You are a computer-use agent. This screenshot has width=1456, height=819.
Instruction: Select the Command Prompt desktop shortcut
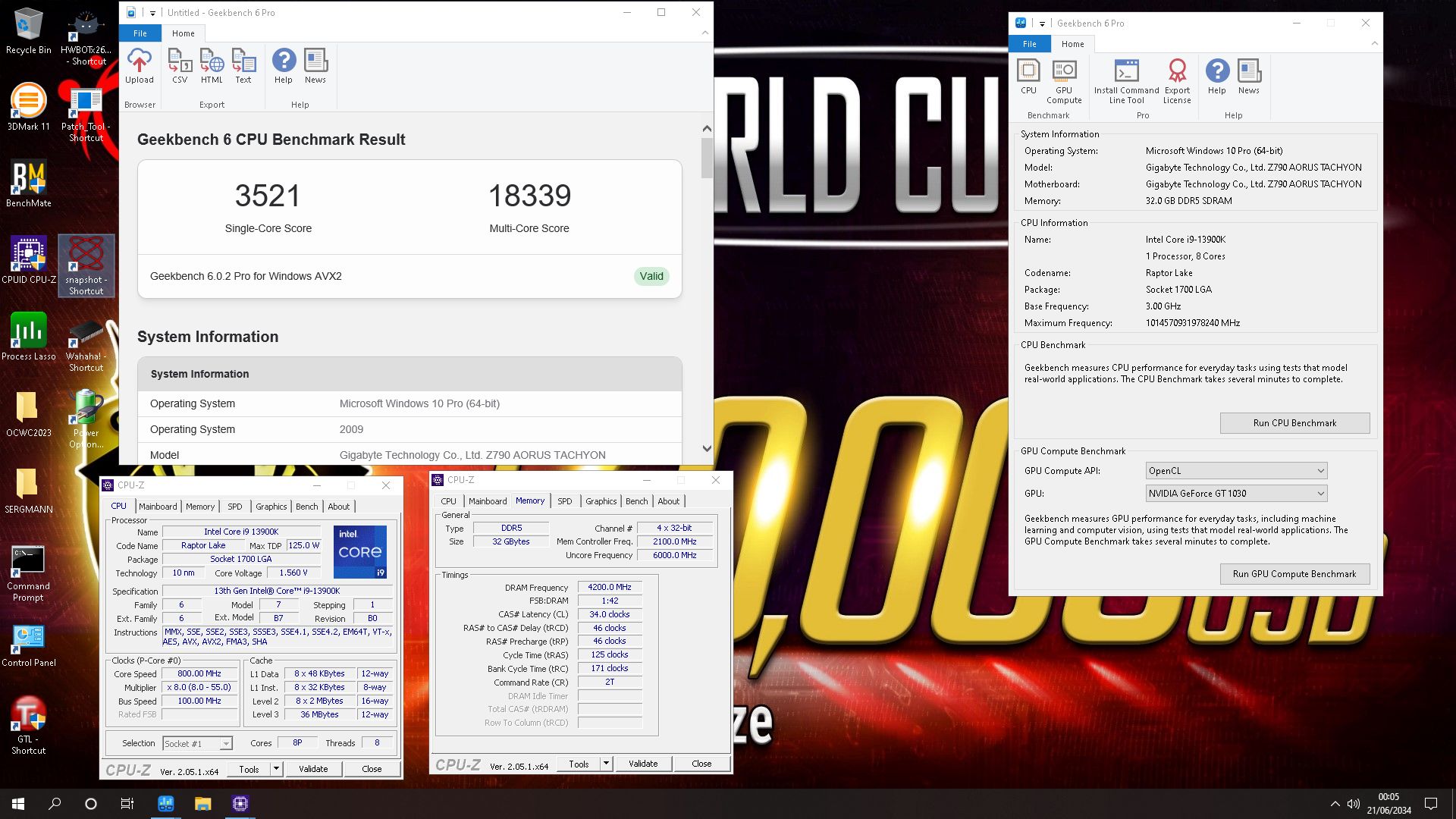coord(29,573)
